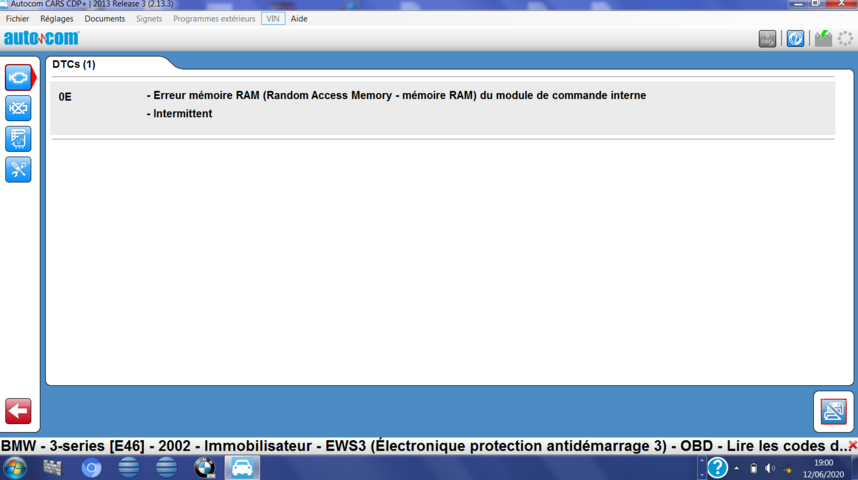The image size is (858, 480).
Task: Close the red X in the vehicle status bar
Action: (x=853, y=446)
